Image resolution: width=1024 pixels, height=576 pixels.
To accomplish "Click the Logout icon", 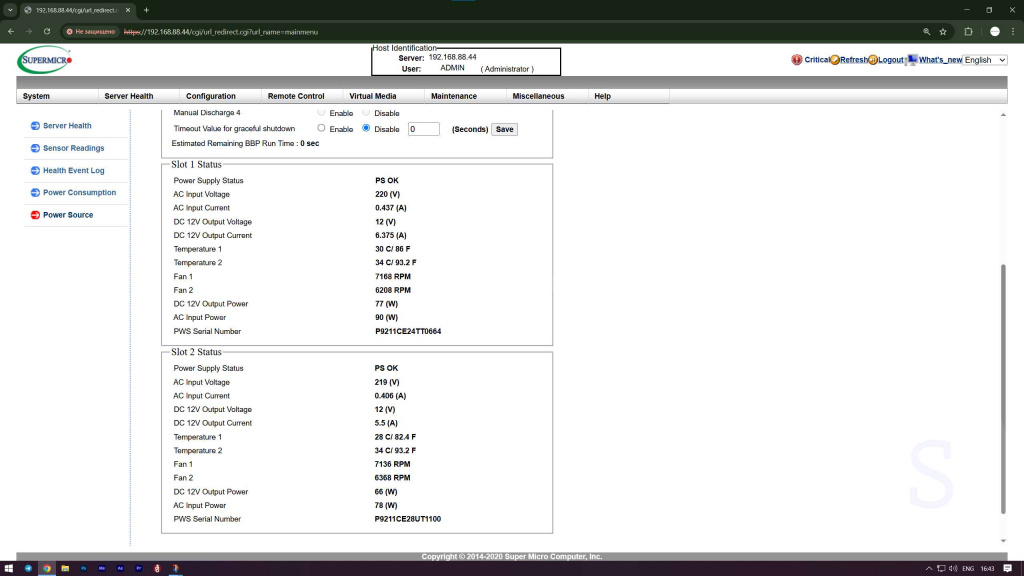I will point(873,60).
